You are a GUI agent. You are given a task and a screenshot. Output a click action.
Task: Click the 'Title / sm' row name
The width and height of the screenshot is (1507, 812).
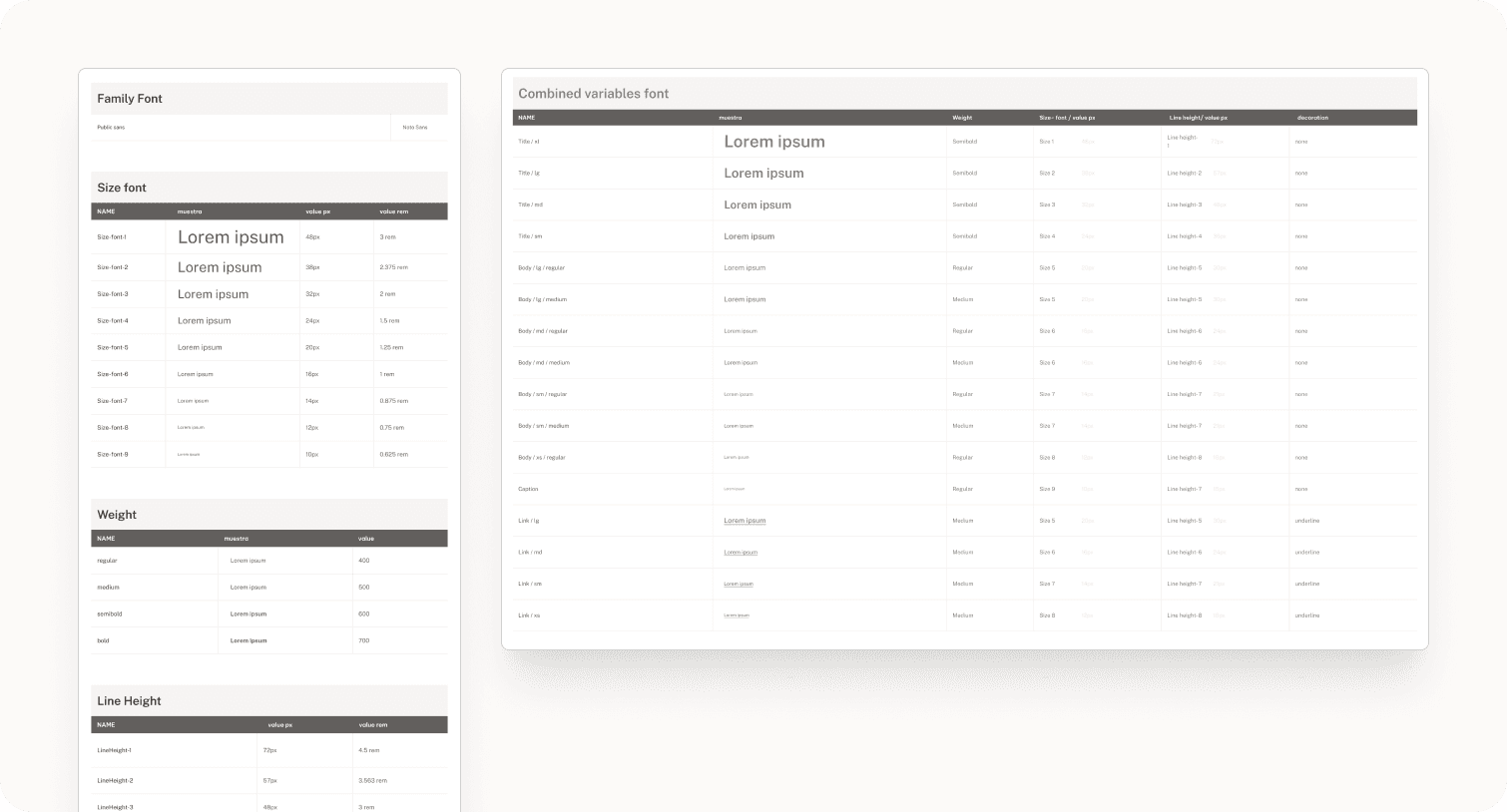point(530,236)
